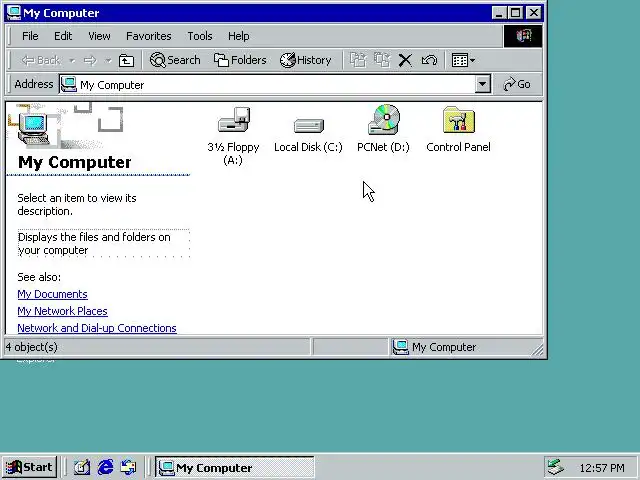The image size is (640, 480).
Task: Follow the My Network Places link
Action: point(62,311)
